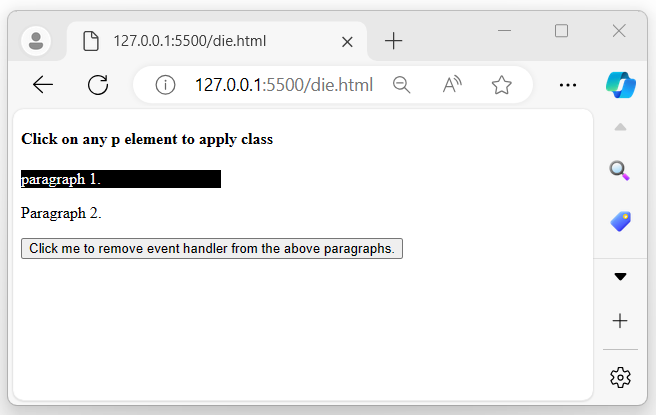This screenshot has width=656, height=415.
Task: Open sidebar search magnifier icon
Action: [x=620, y=171]
